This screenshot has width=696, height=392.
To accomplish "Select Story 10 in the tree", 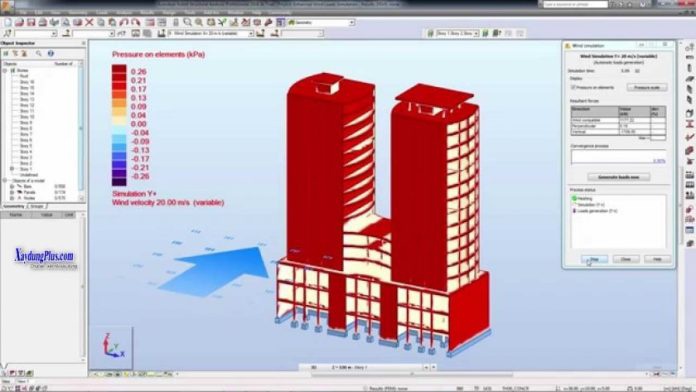I will click(27, 117).
